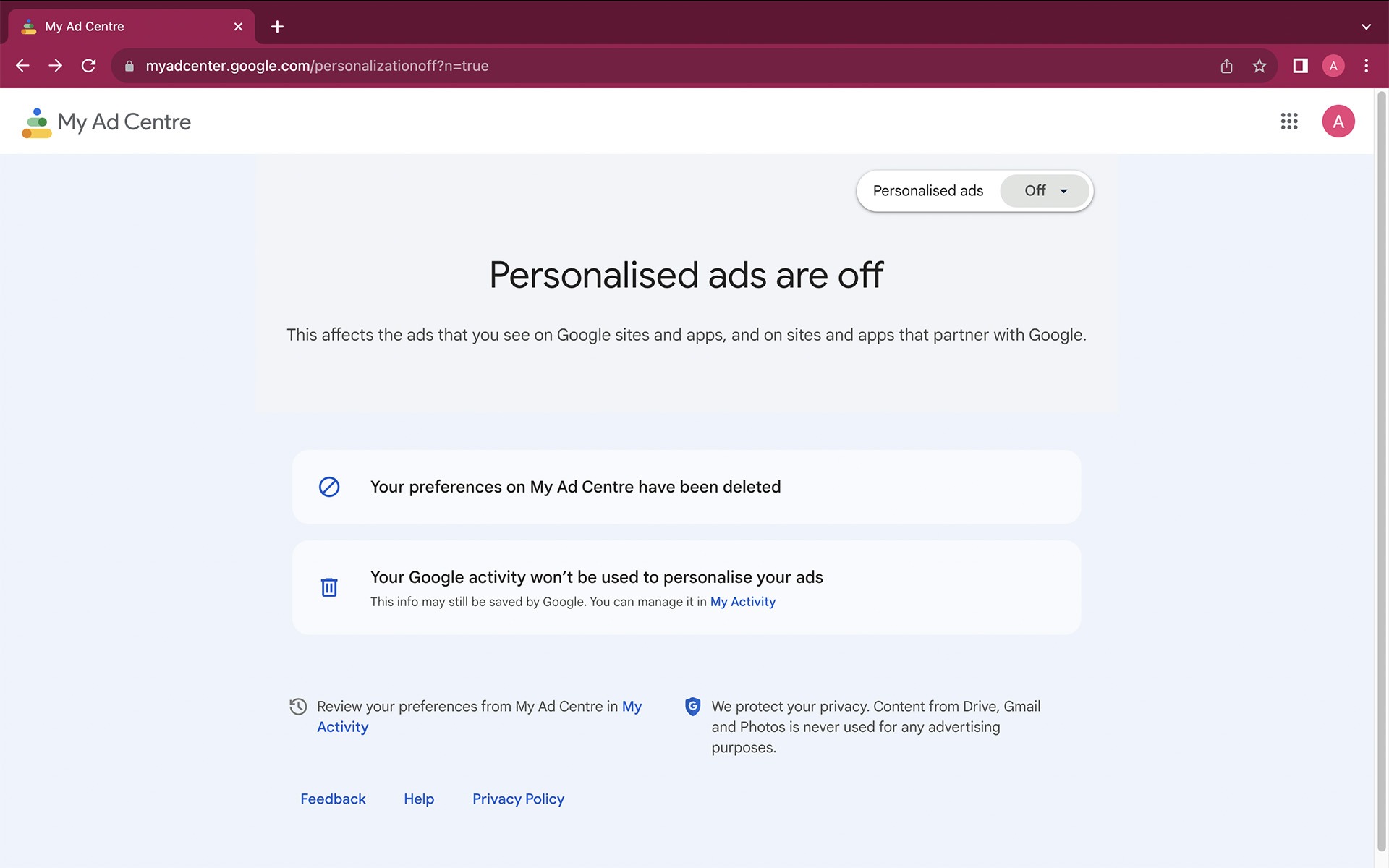Screen dimensions: 1389x868
Task: Click the Privacy Policy link
Action: point(519,799)
